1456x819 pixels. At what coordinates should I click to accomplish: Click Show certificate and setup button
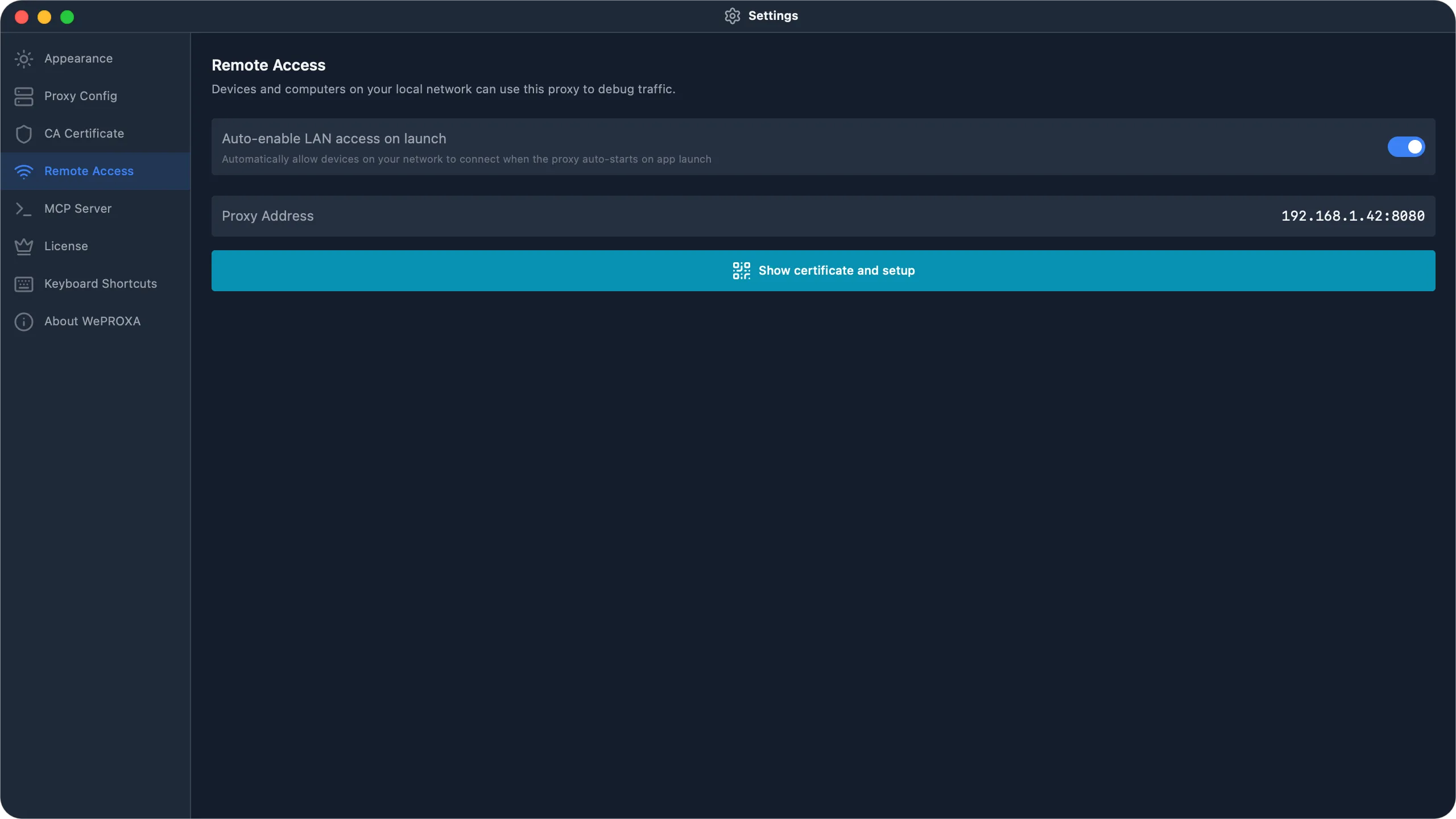coord(824,271)
